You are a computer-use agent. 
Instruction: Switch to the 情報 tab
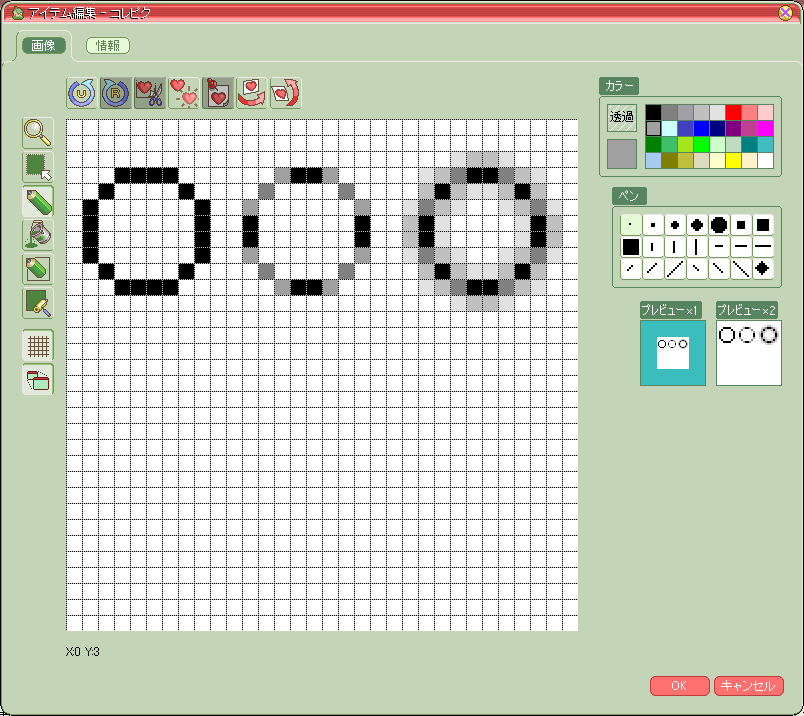pyautogui.click(x=108, y=45)
